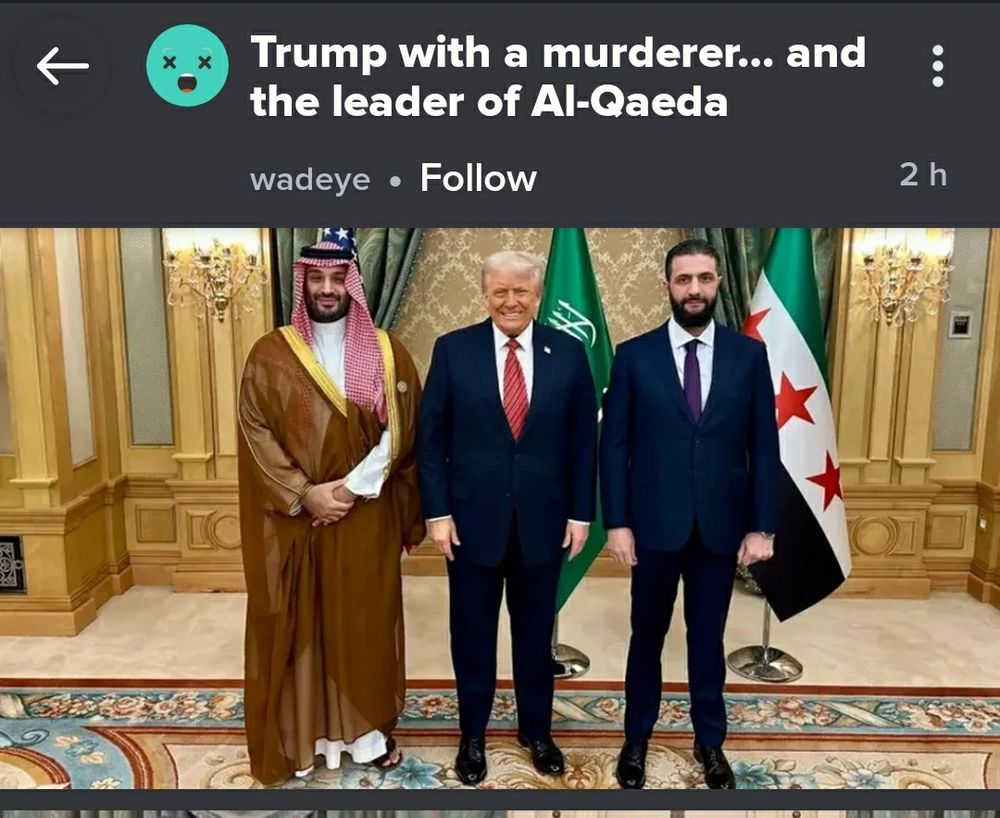Image resolution: width=1000 pixels, height=818 pixels.
Task: Tap the '2 h' post timestamp
Action: click(923, 175)
